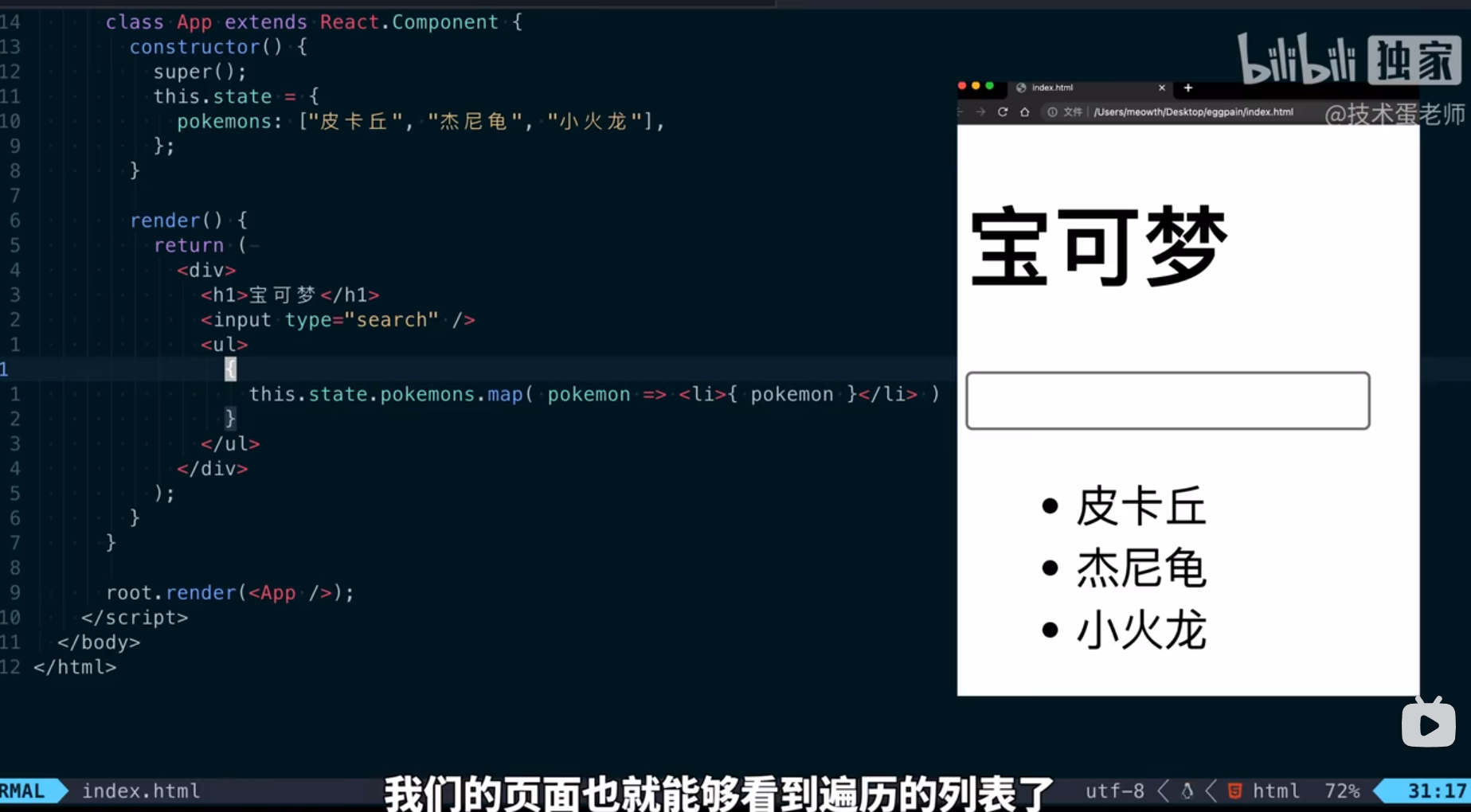The height and width of the screenshot is (812, 1471).
Task: Place cursor on 'render() {' line
Action: tap(189, 221)
